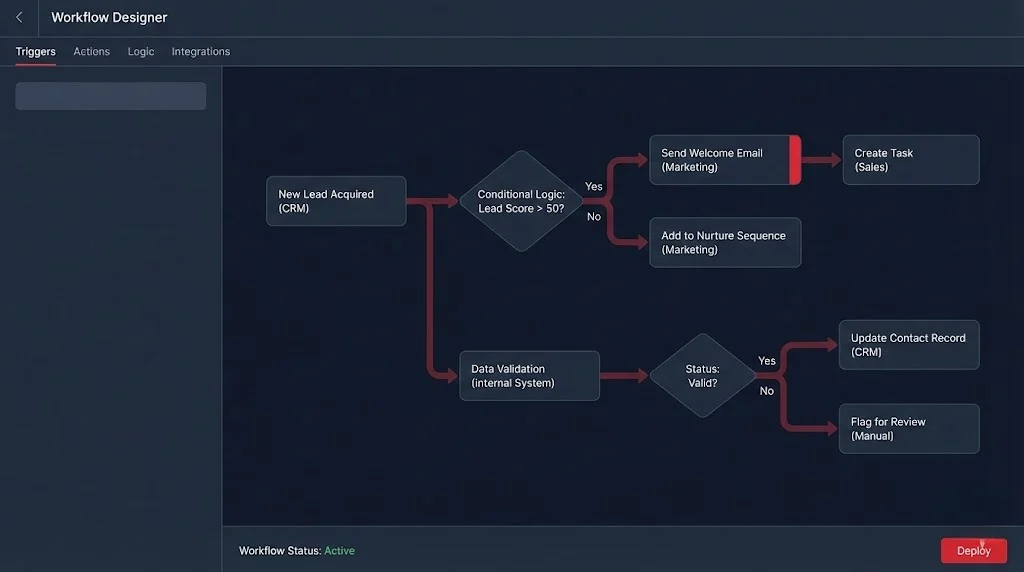The width and height of the screenshot is (1024, 572).
Task: Select the Logic tab
Action: click(141, 51)
